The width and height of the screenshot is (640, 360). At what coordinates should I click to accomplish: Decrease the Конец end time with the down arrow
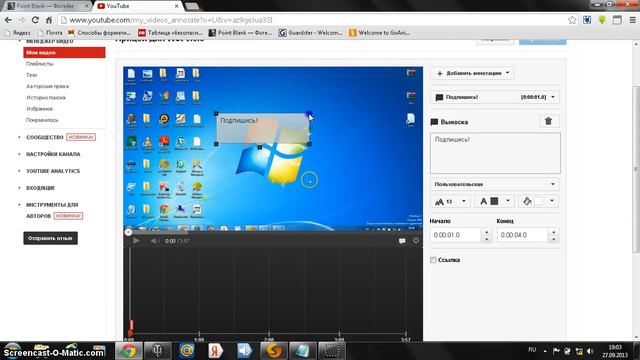coord(553,239)
